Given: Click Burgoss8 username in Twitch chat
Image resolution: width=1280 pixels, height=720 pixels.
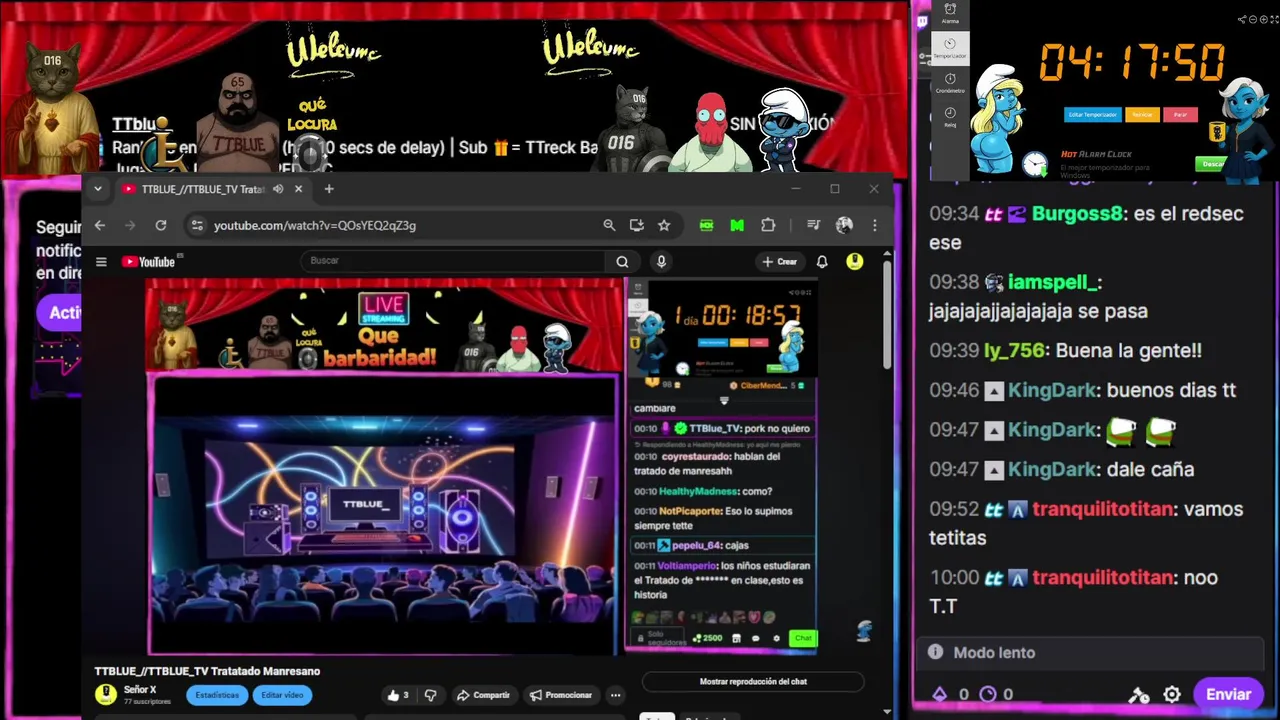Looking at the screenshot, I should [1078, 214].
